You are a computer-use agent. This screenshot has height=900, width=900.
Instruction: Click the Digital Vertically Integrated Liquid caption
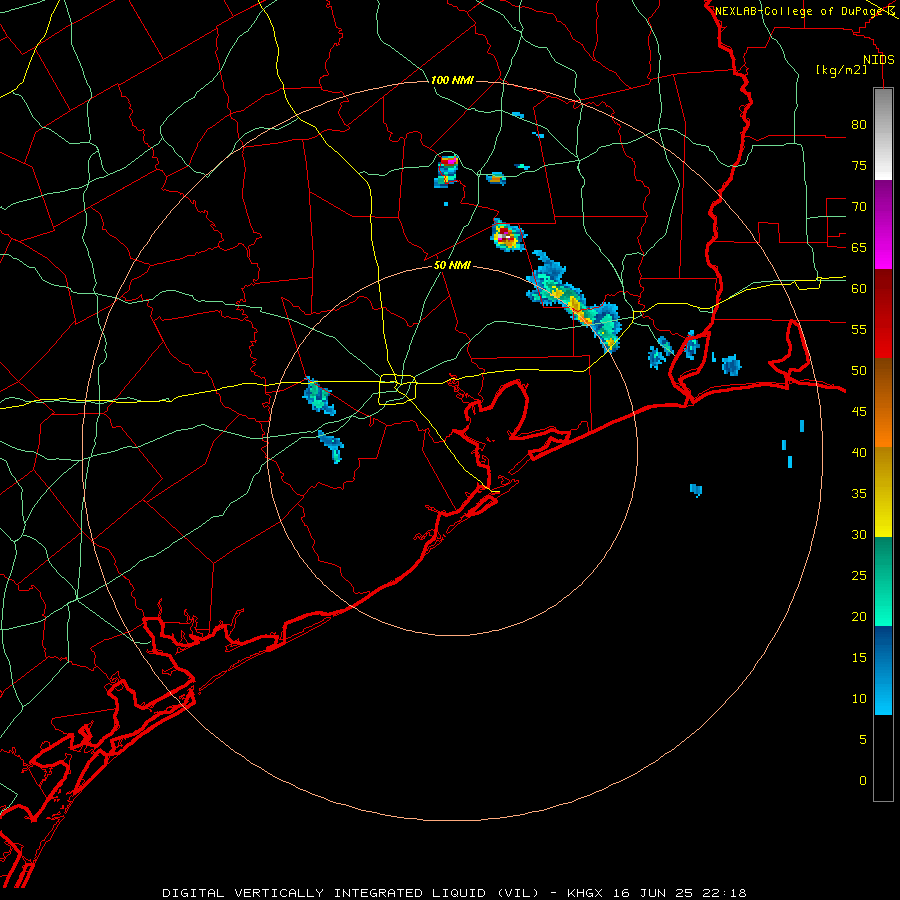coord(351,893)
